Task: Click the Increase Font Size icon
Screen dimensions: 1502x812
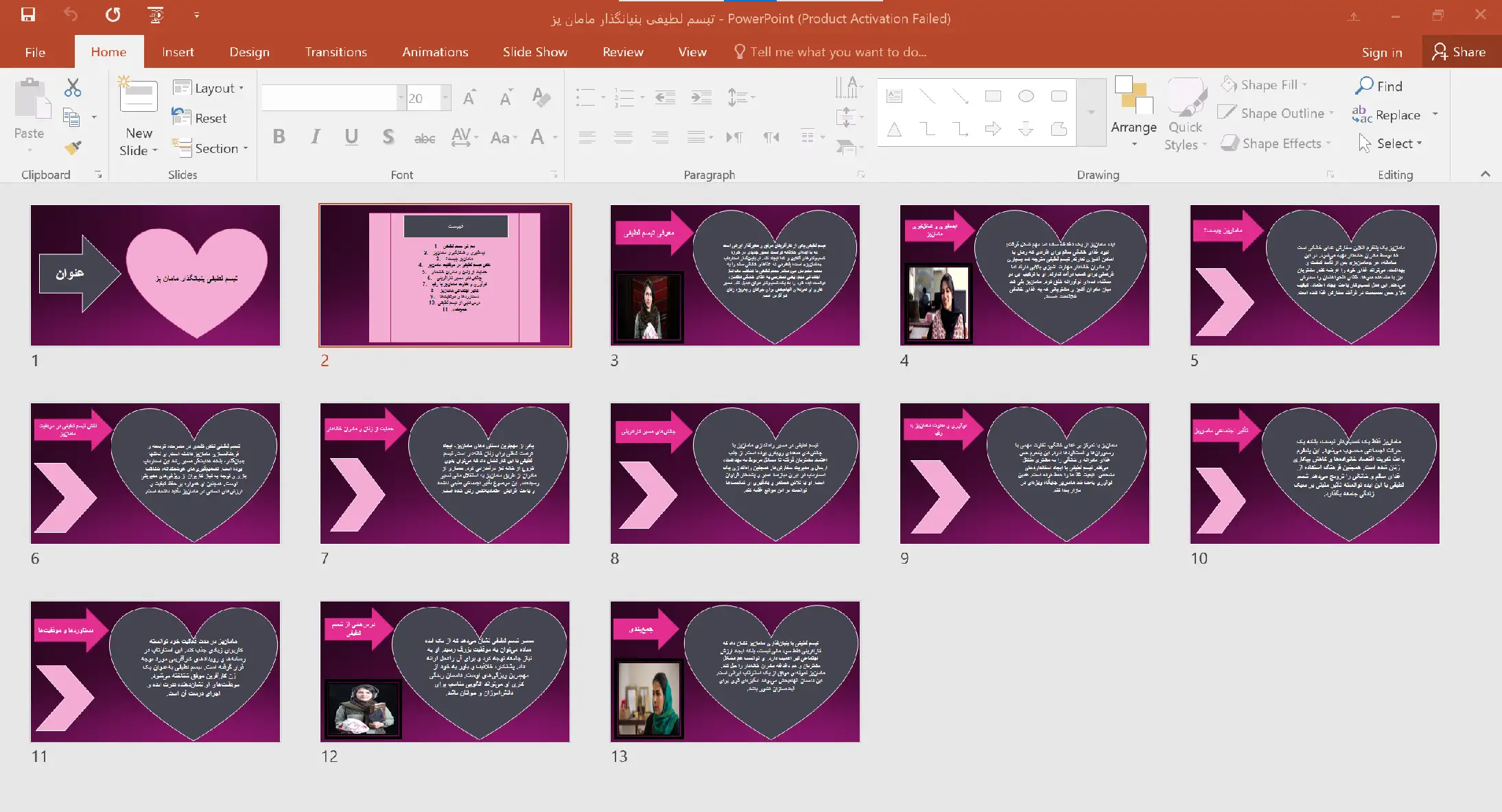Action: (469, 98)
